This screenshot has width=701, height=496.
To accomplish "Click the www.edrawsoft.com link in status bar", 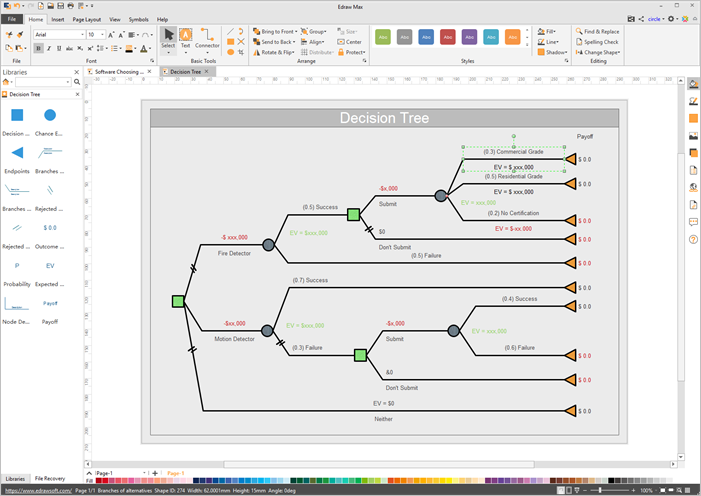I will [28, 490].
